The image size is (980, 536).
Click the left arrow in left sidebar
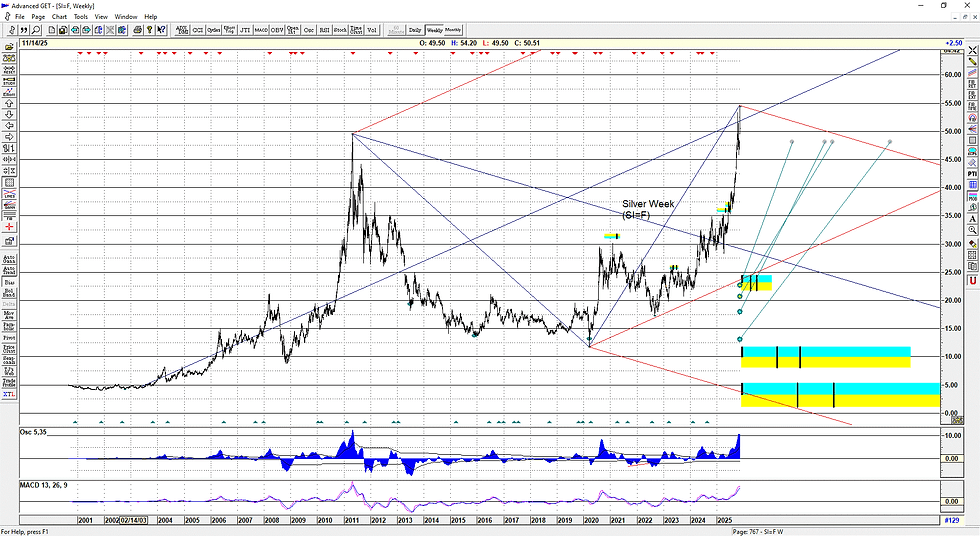pyautogui.click(x=9, y=126)
